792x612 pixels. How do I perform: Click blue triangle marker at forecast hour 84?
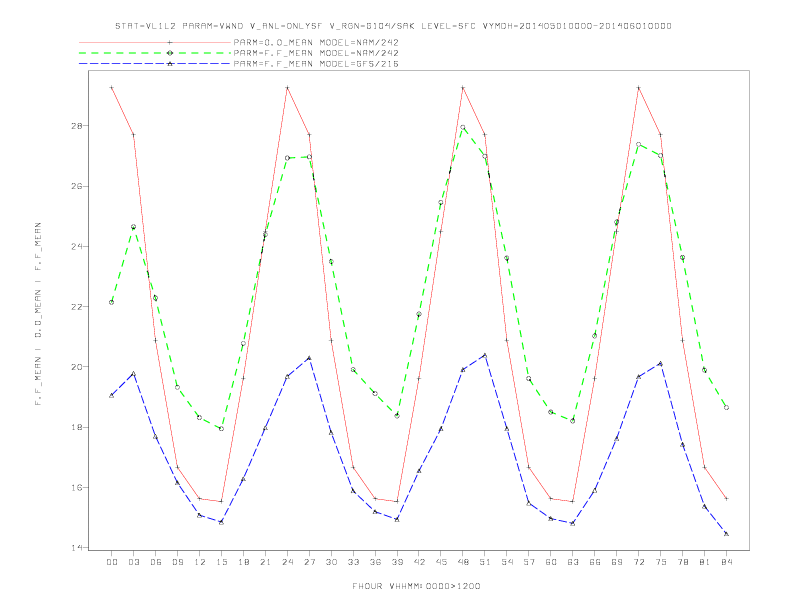pyautogui.click(x=727, y=534)
